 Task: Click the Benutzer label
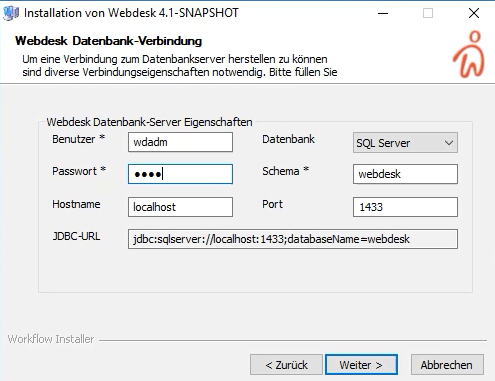pyautogui.click(x=79, y=139)
